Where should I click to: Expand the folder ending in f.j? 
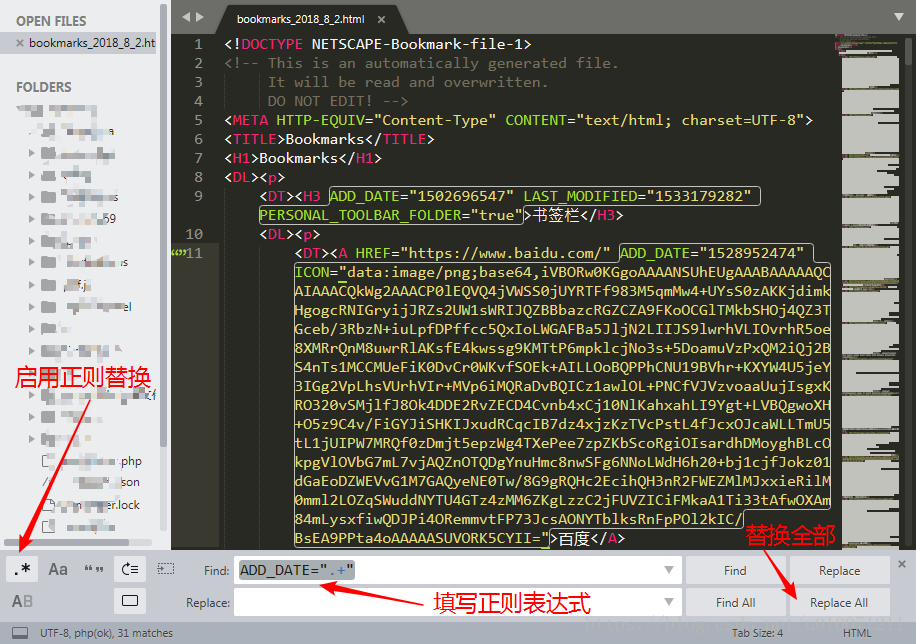point(32,285)
